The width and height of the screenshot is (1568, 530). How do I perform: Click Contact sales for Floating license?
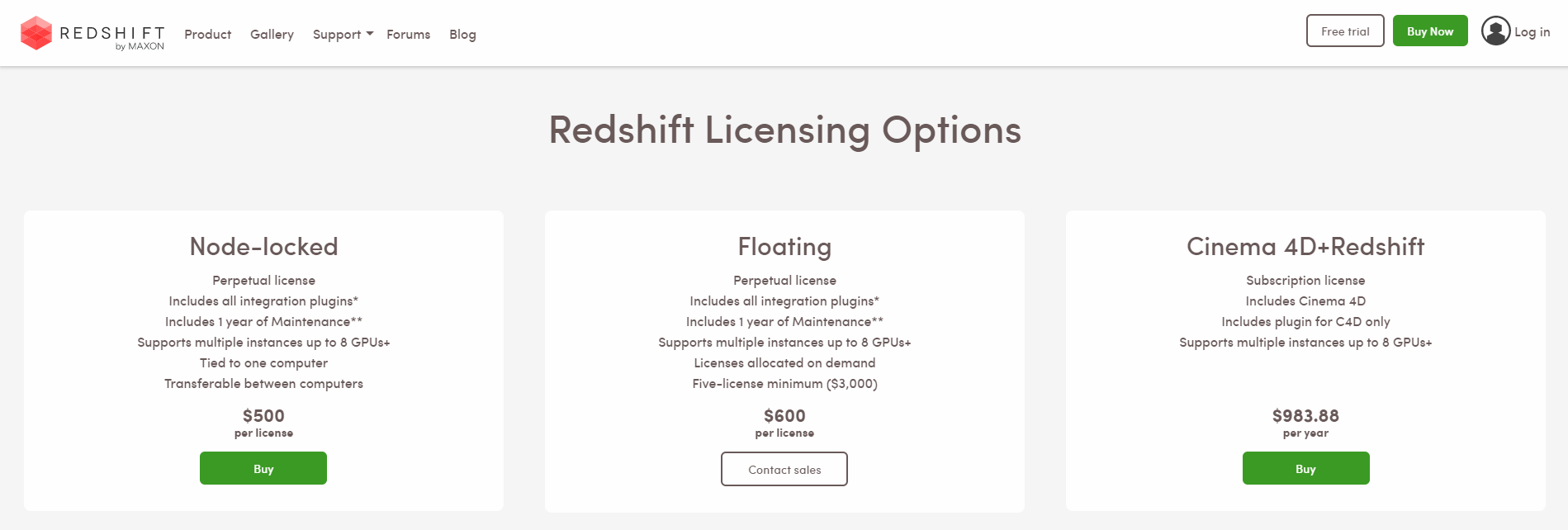[784, 469]
